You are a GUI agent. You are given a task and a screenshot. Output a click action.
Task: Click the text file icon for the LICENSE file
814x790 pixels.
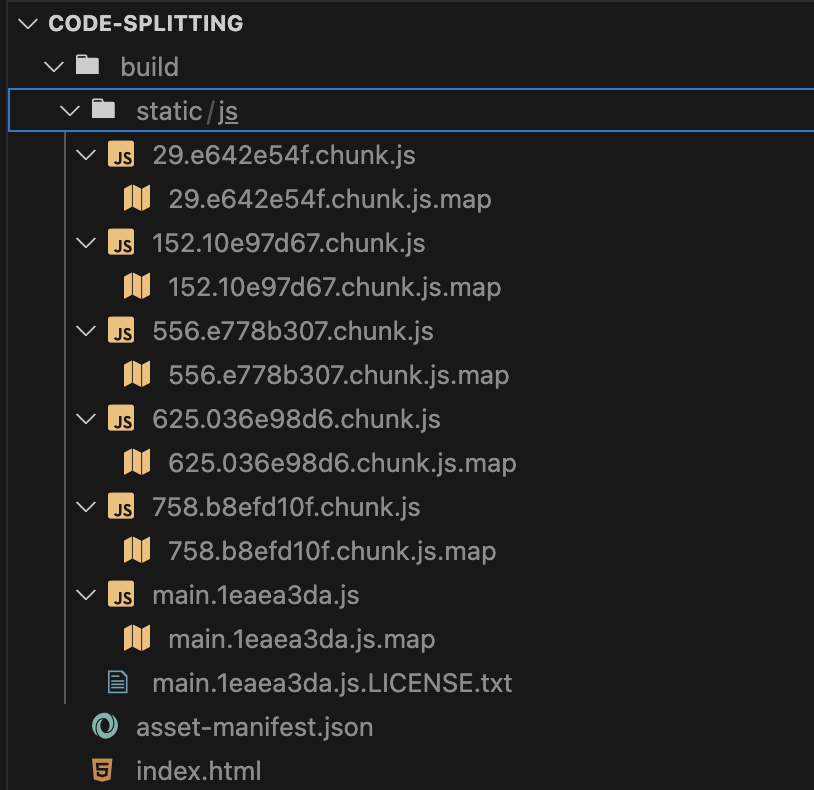tap(120, 682)
